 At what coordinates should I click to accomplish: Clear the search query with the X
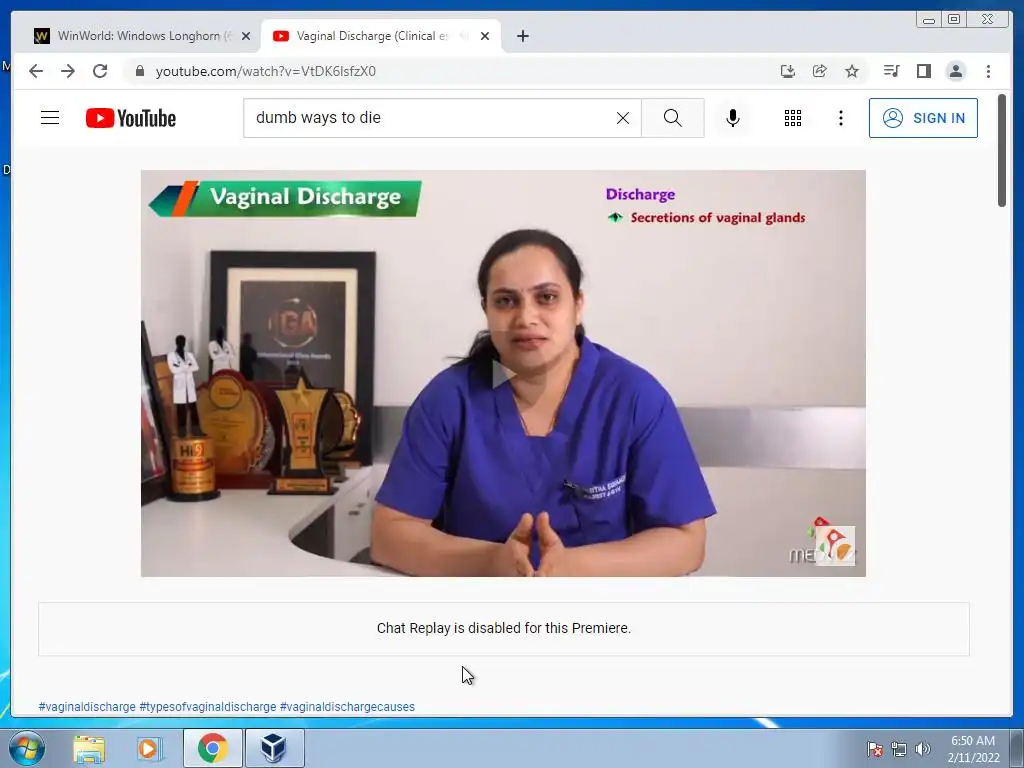coord(623,118)
